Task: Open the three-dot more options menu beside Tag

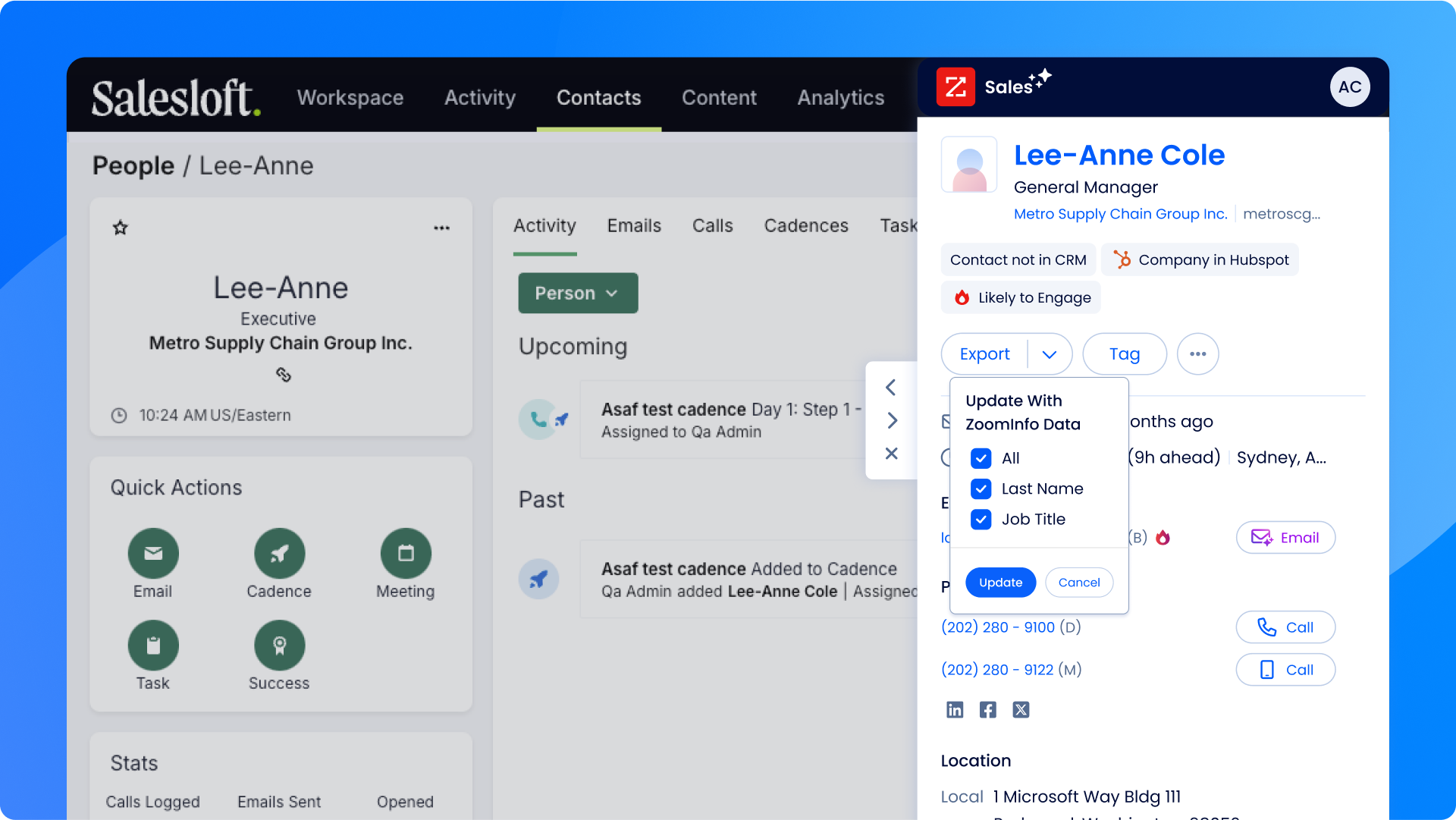Action: coord(1197,354)
